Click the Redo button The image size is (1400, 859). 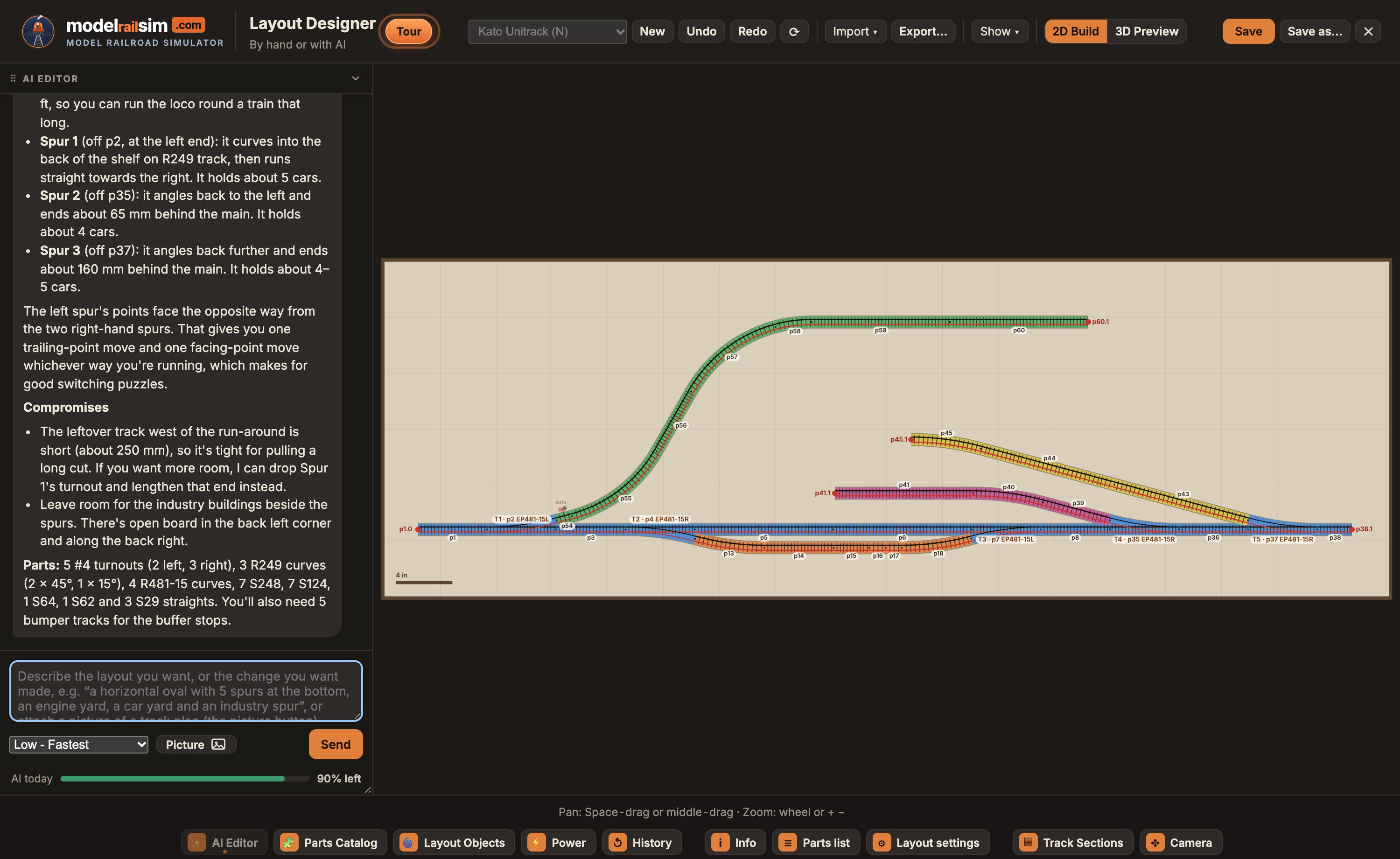pyautogui.click(x=752, y=31)
